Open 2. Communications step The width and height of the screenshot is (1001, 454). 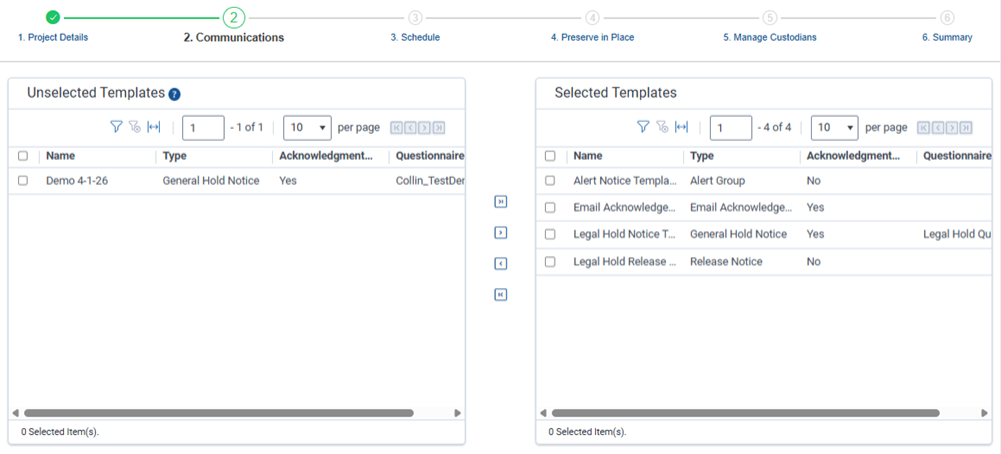[x=234, y=38]
